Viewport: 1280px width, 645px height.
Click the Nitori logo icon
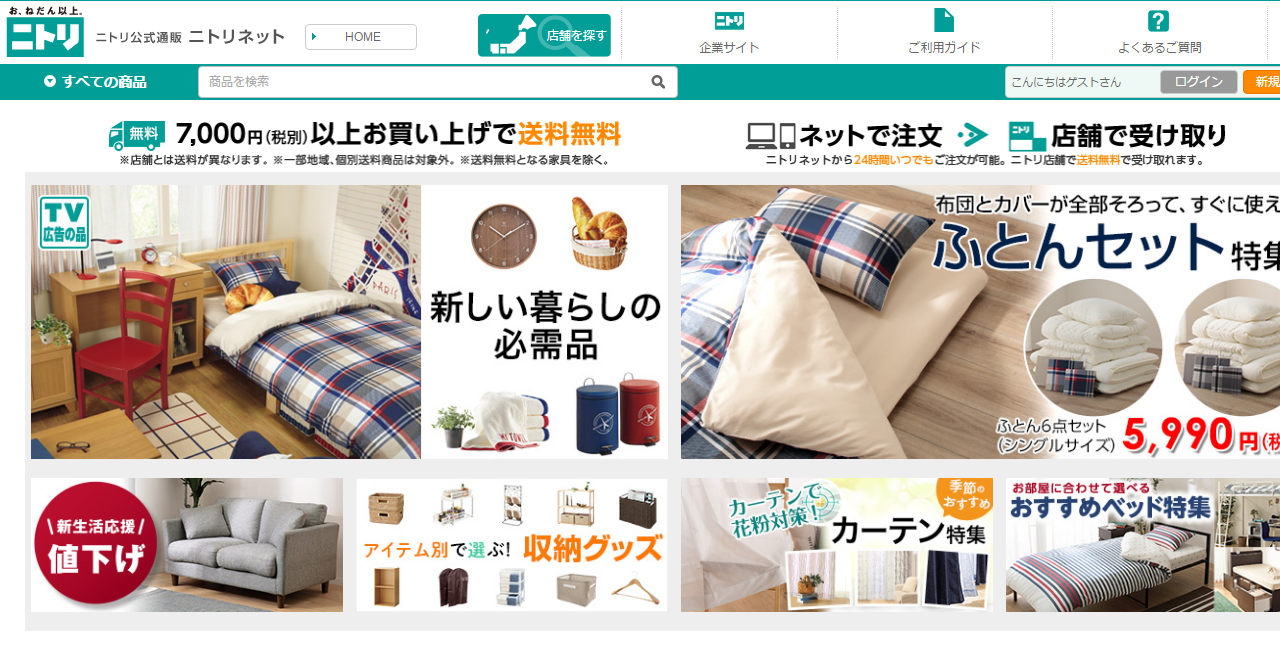point(45,32)
